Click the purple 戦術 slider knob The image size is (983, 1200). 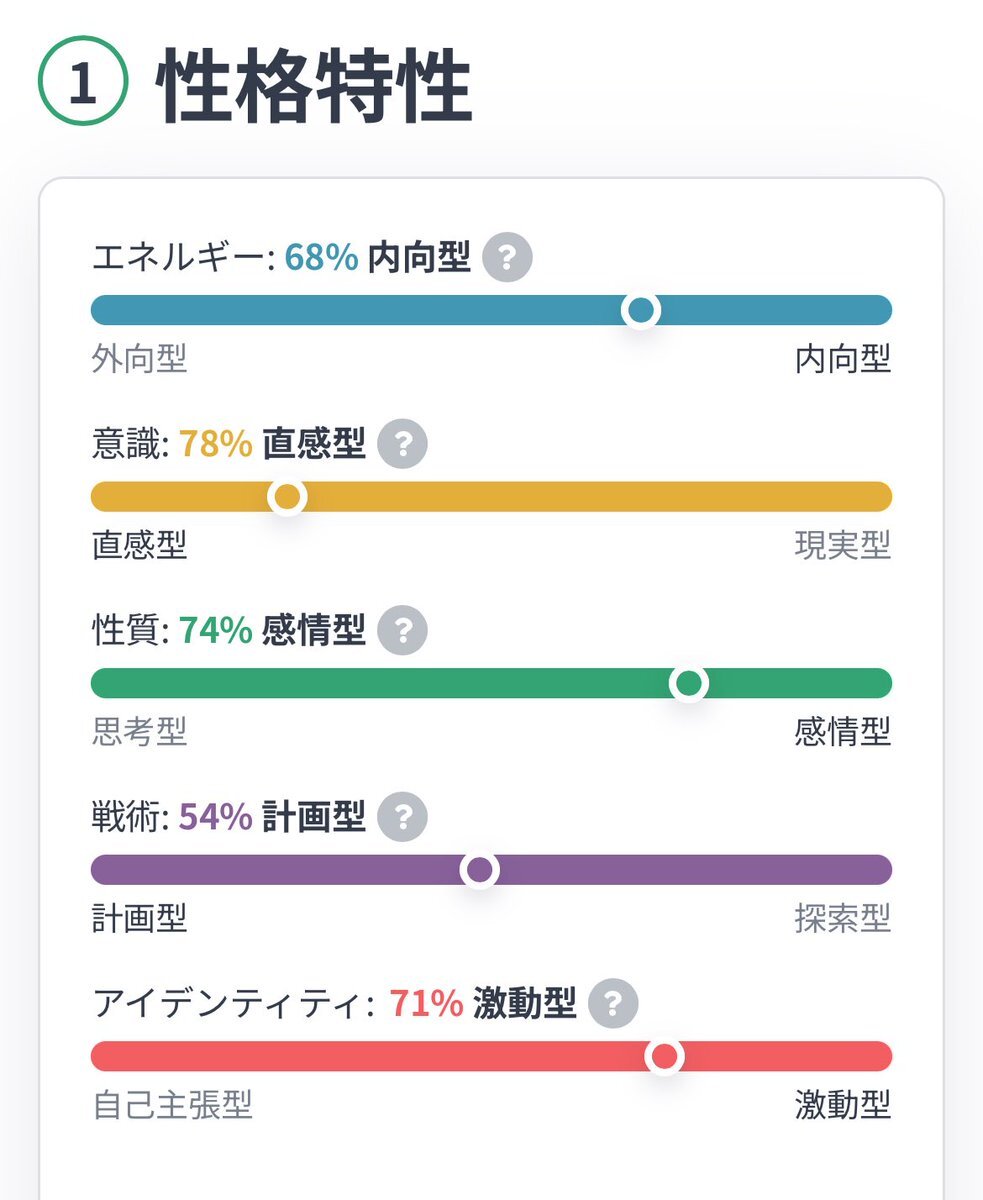click(480, 870)
